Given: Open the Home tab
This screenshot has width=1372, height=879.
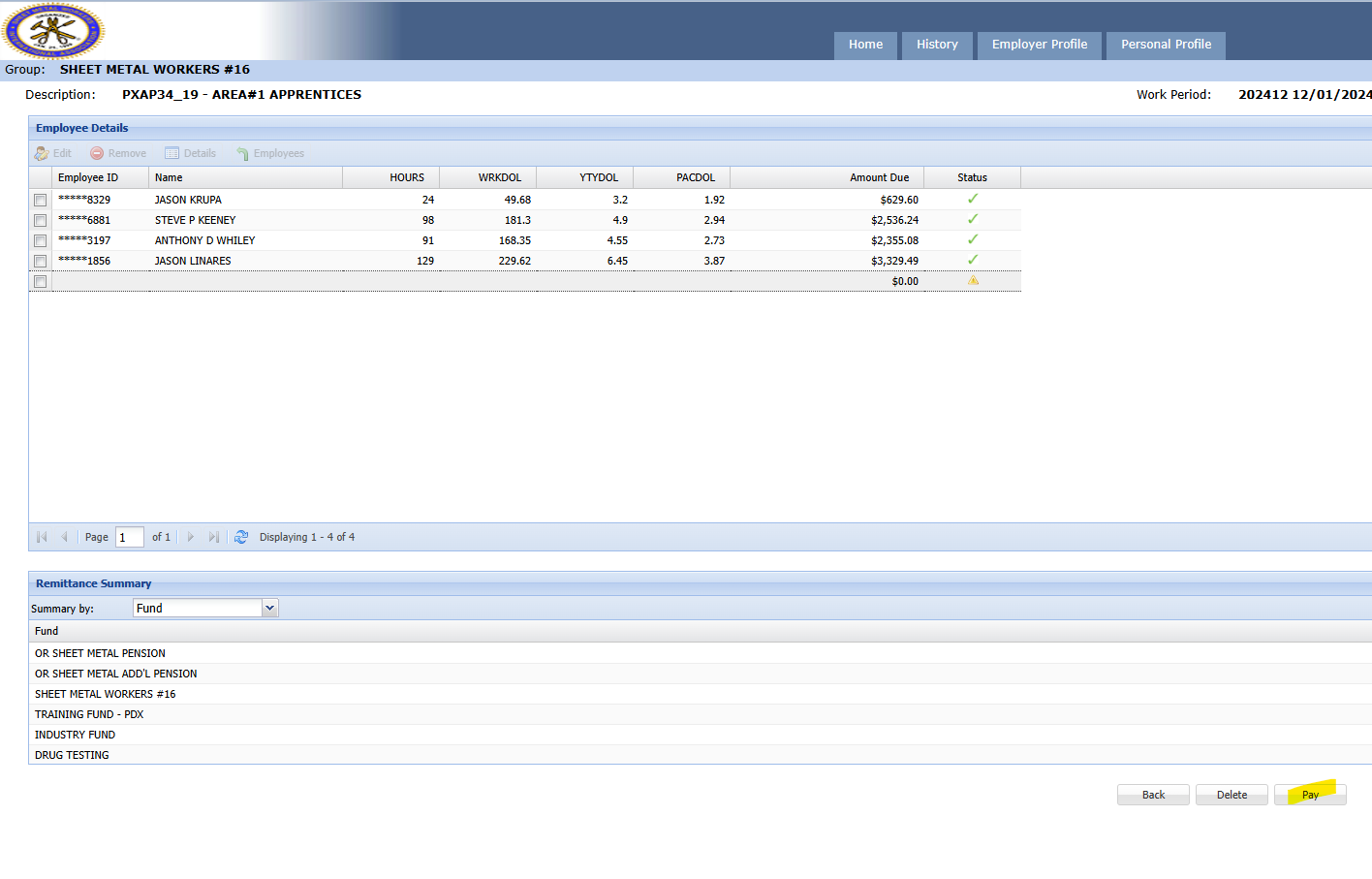Looking at the screenshot, I should tap(865, 45).
